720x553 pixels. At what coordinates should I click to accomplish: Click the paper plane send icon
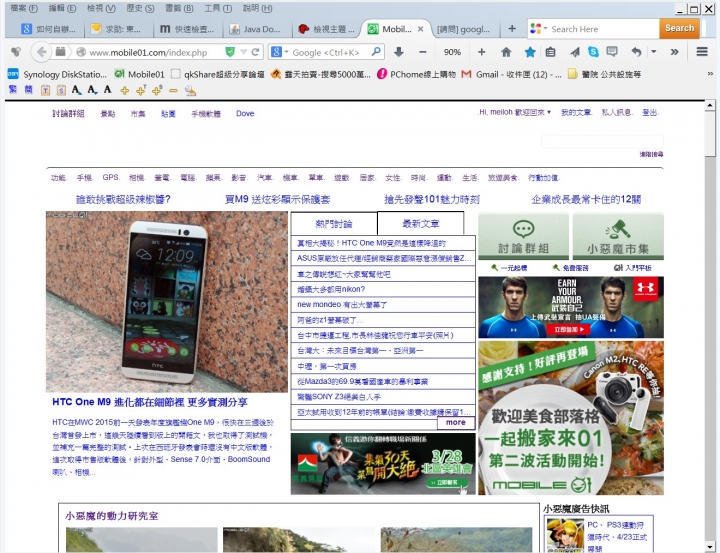point(574,52)
